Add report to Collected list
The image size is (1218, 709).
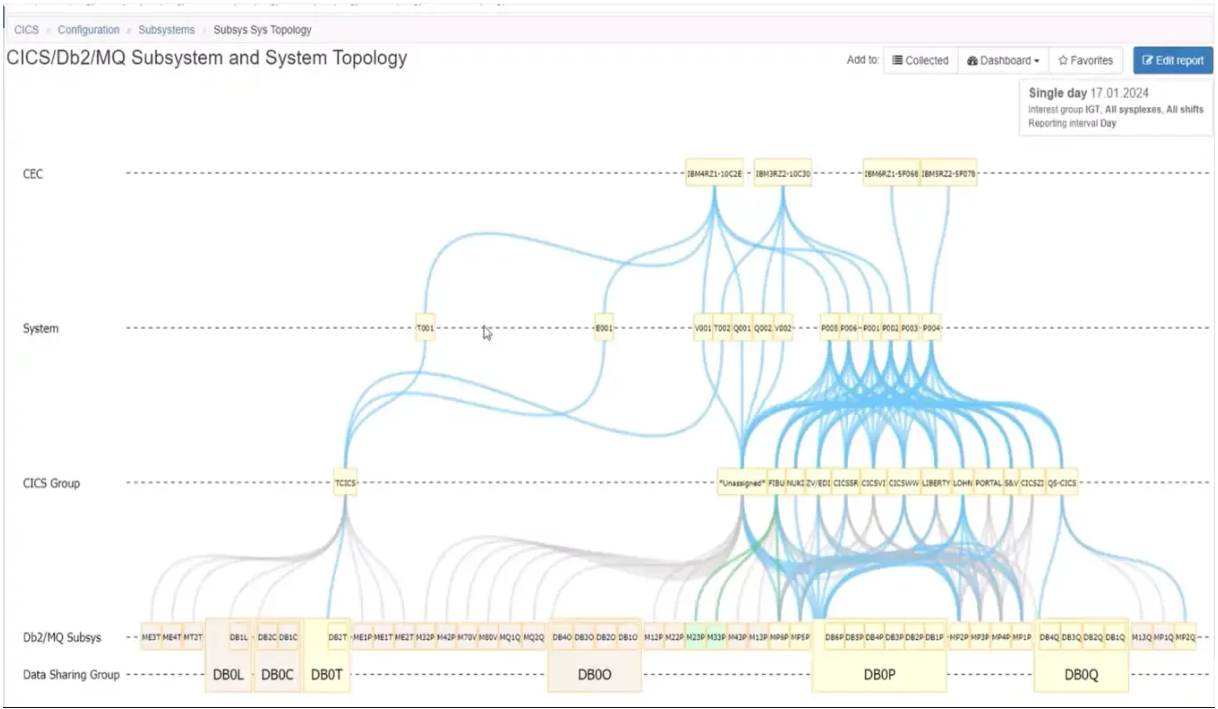[x=921, y=60]
